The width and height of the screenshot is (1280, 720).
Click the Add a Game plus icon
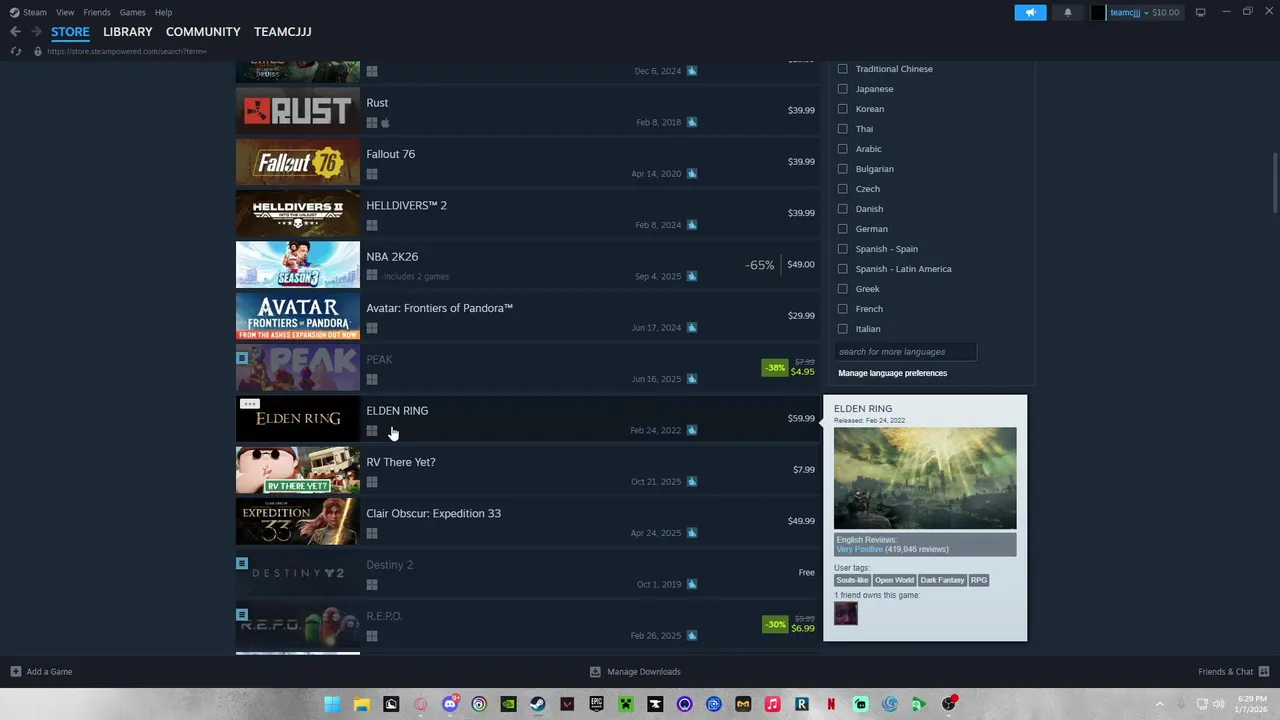point(15,672)
